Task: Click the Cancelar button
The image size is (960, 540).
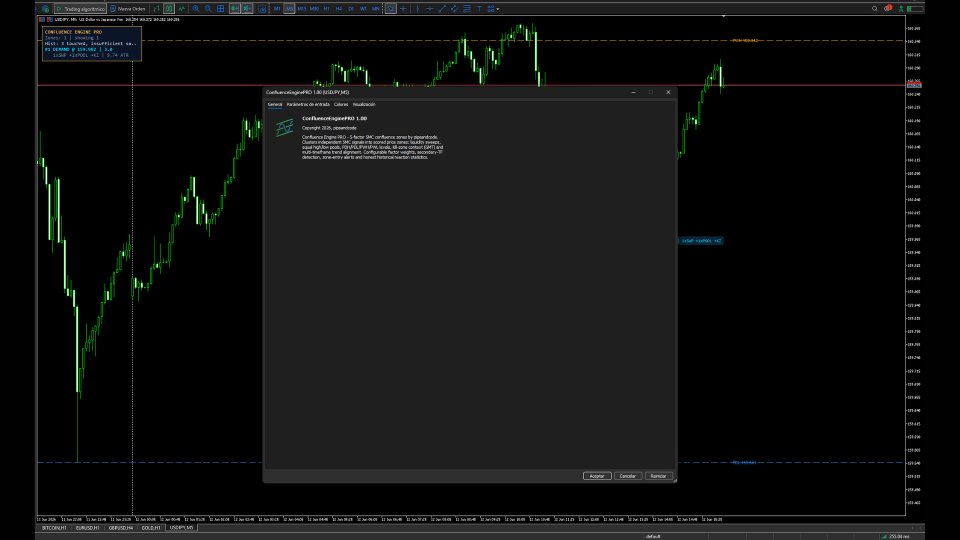Action: tap(628, 476)
